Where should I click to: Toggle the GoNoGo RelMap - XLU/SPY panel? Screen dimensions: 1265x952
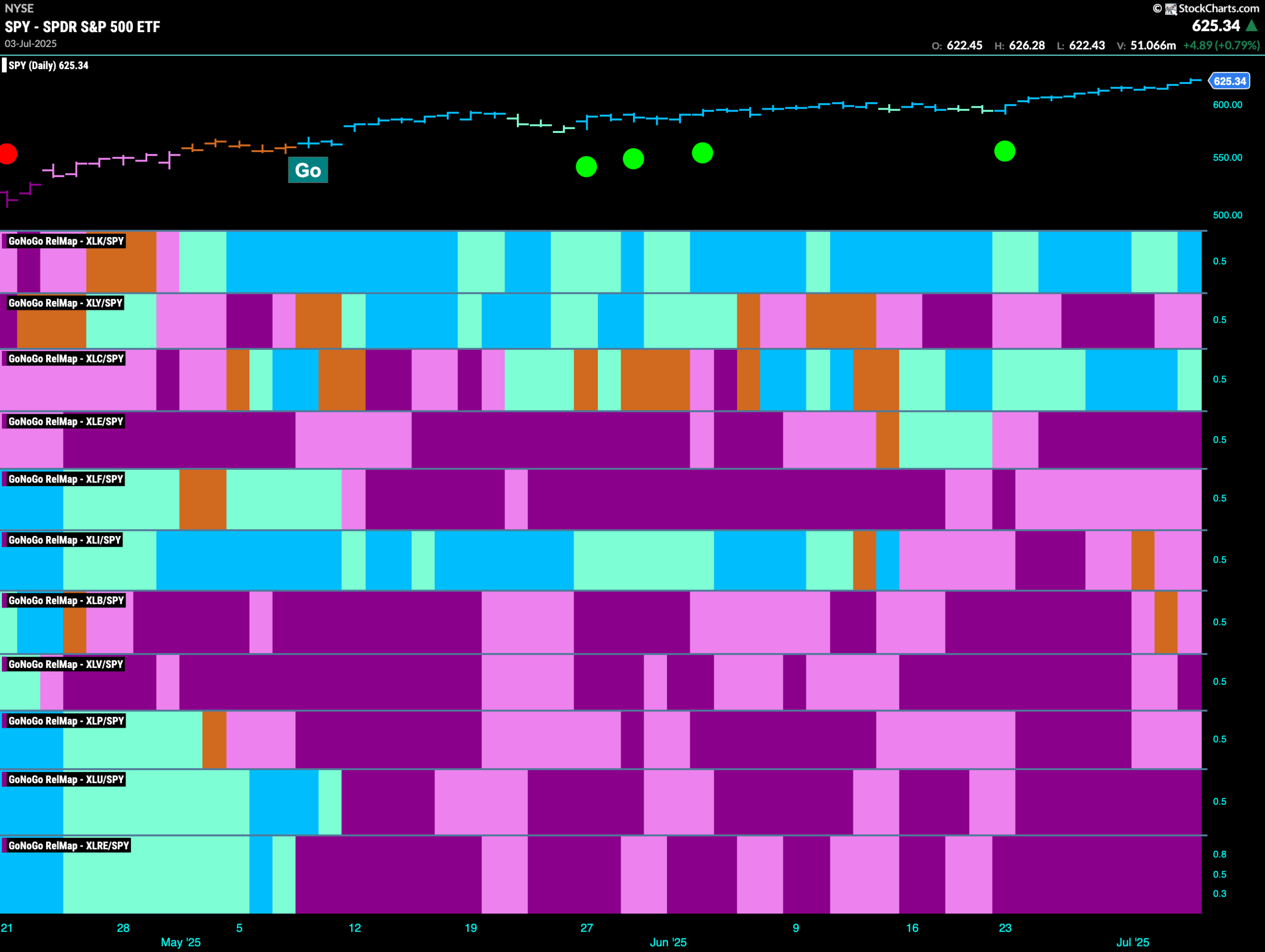(65, 779)
